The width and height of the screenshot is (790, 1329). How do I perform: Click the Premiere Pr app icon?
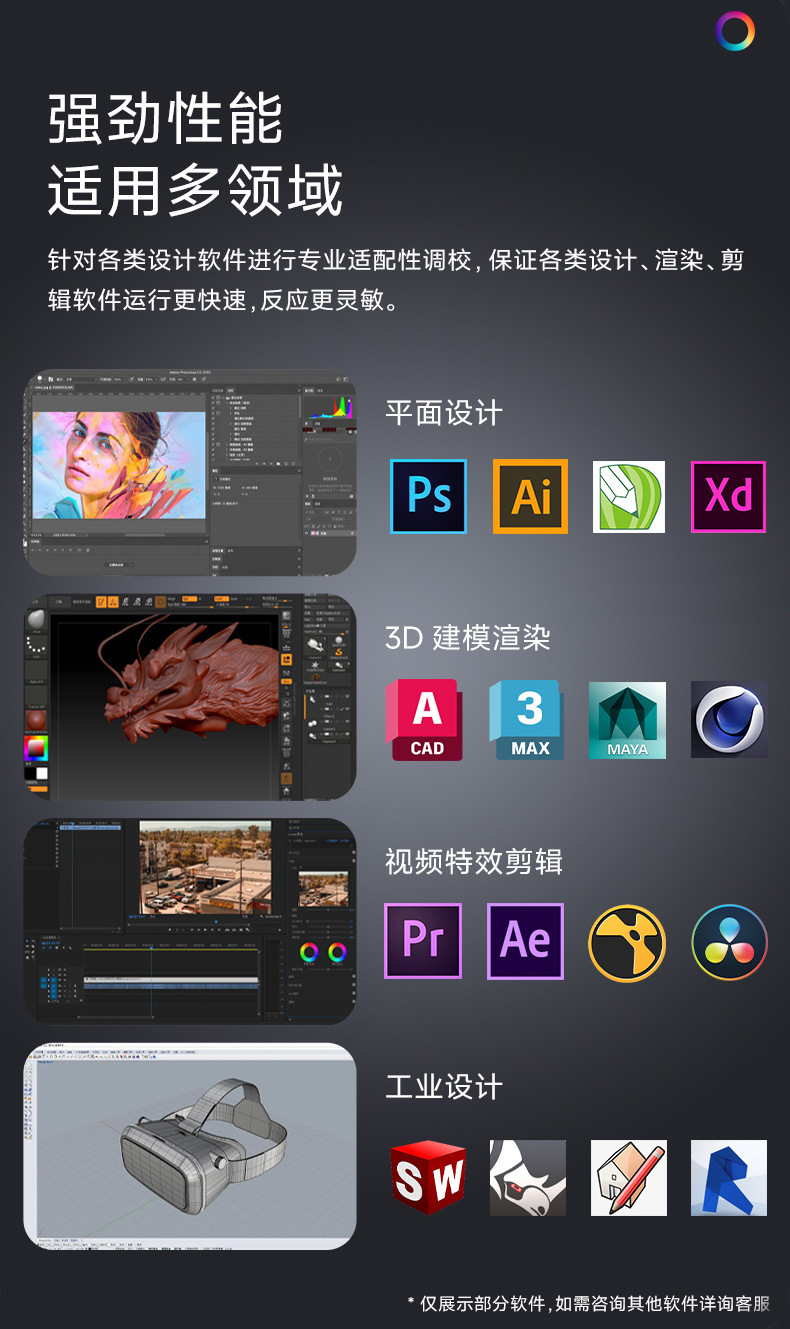tap(423, 941)
